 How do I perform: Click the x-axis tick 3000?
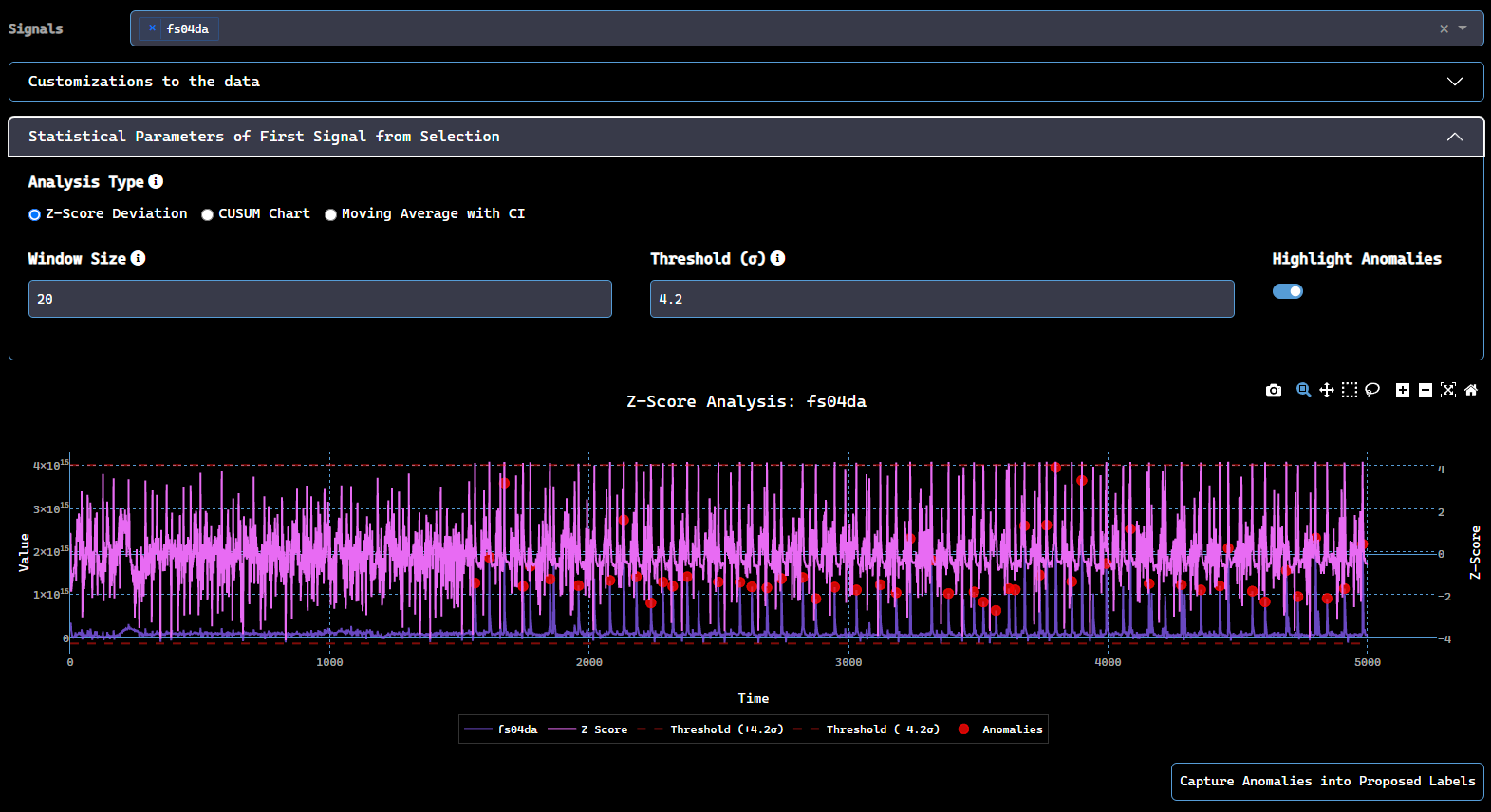point(848,662)
